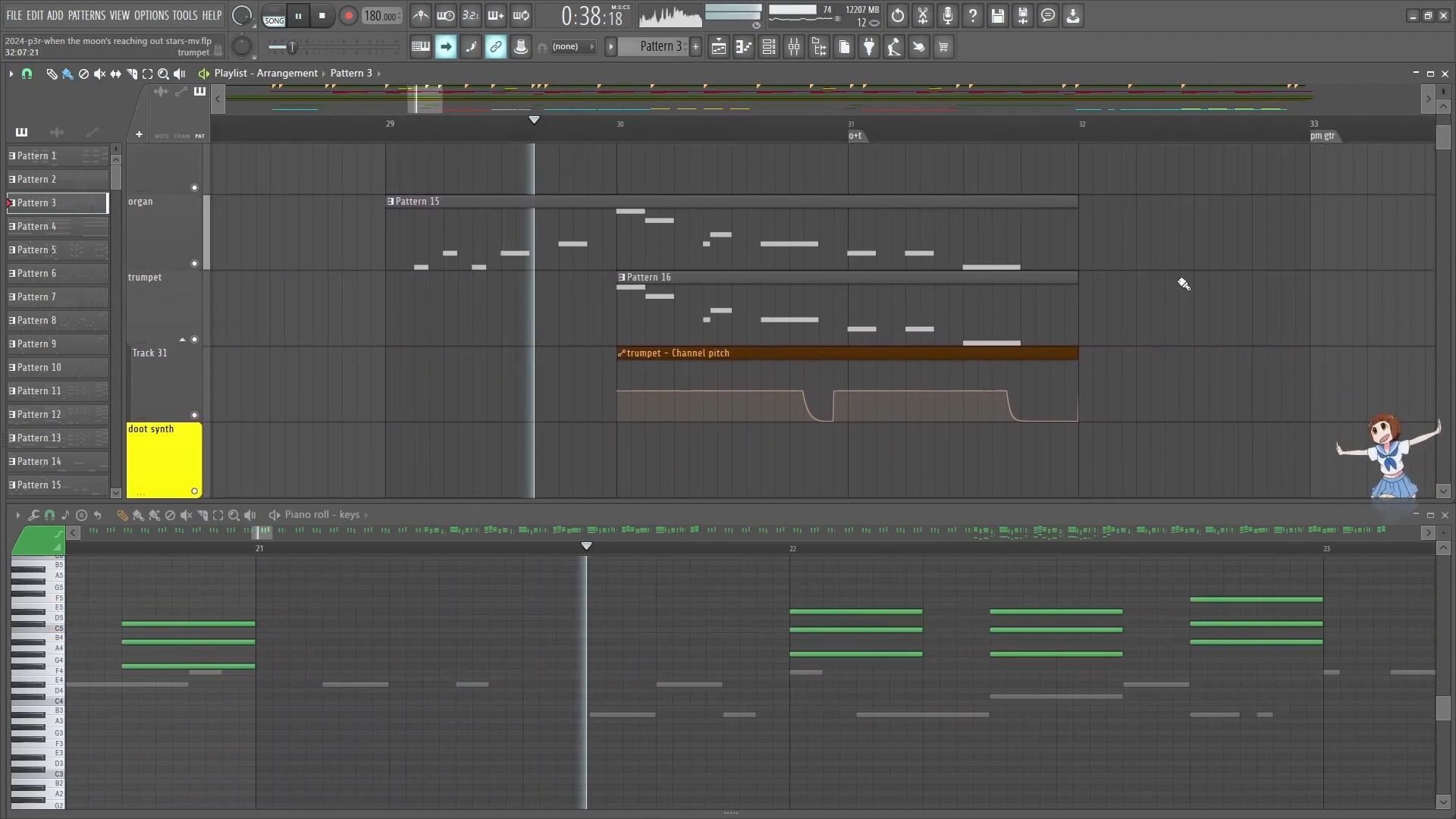Screen dimensions: 1456x819
Task: Select the playlist Mute tool
Action: (x=99, y=74)
